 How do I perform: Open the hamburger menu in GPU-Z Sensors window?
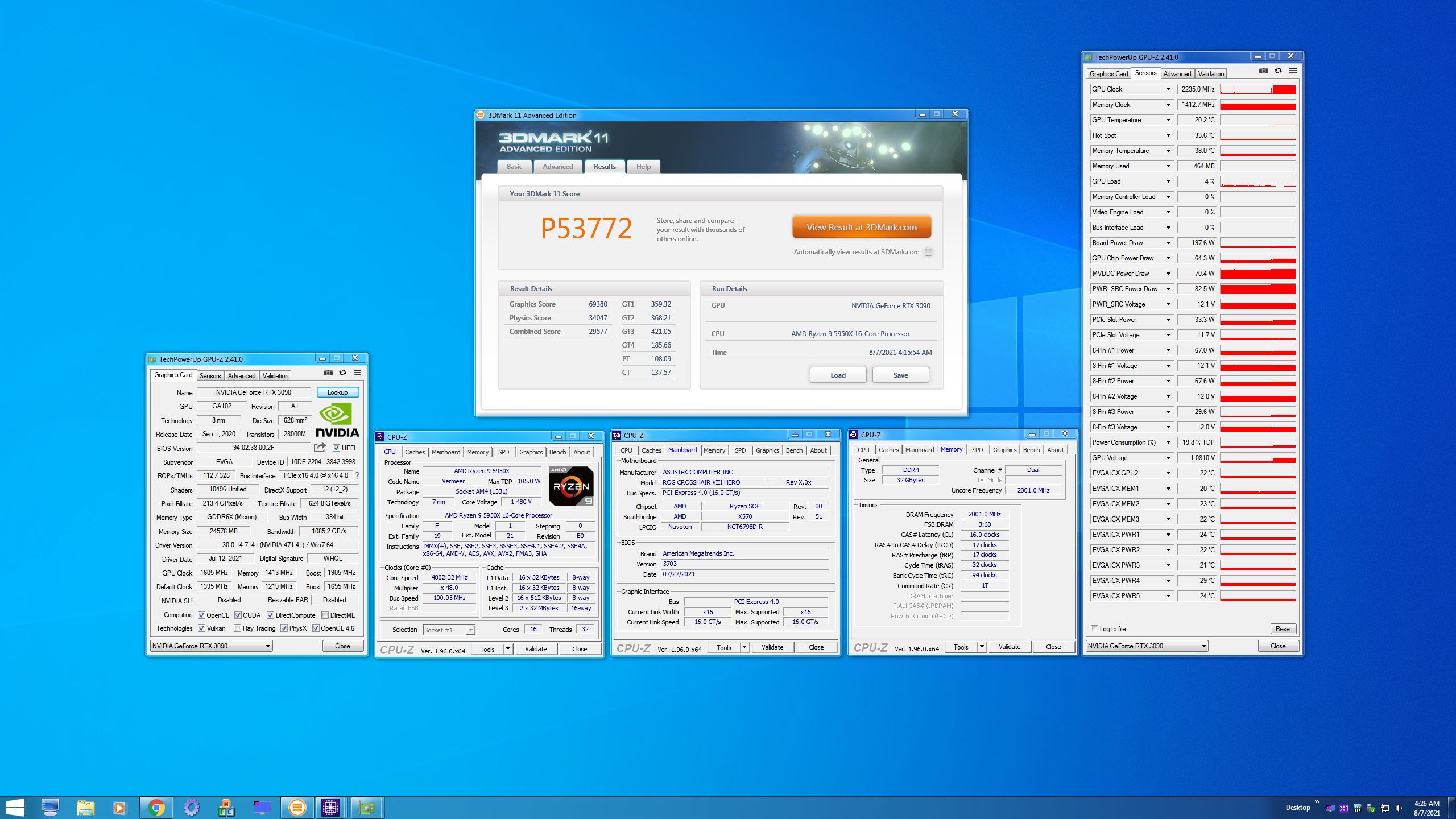coord(1293,71)
